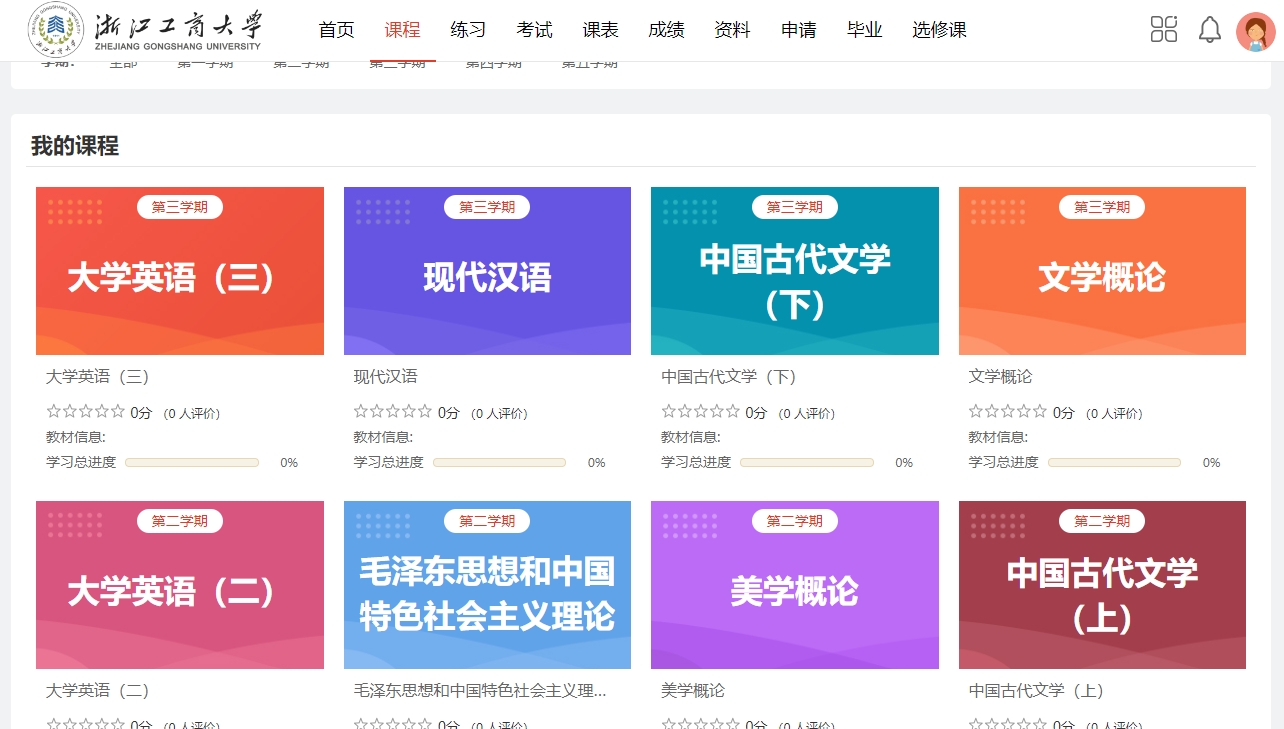Open the user avatar profile

[x=1255, y=31]
